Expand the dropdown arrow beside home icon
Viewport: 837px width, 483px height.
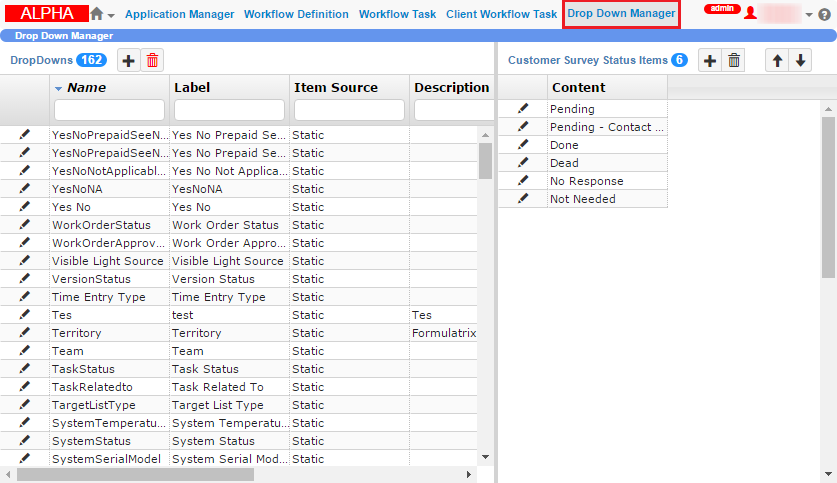(x=111, y=16)
